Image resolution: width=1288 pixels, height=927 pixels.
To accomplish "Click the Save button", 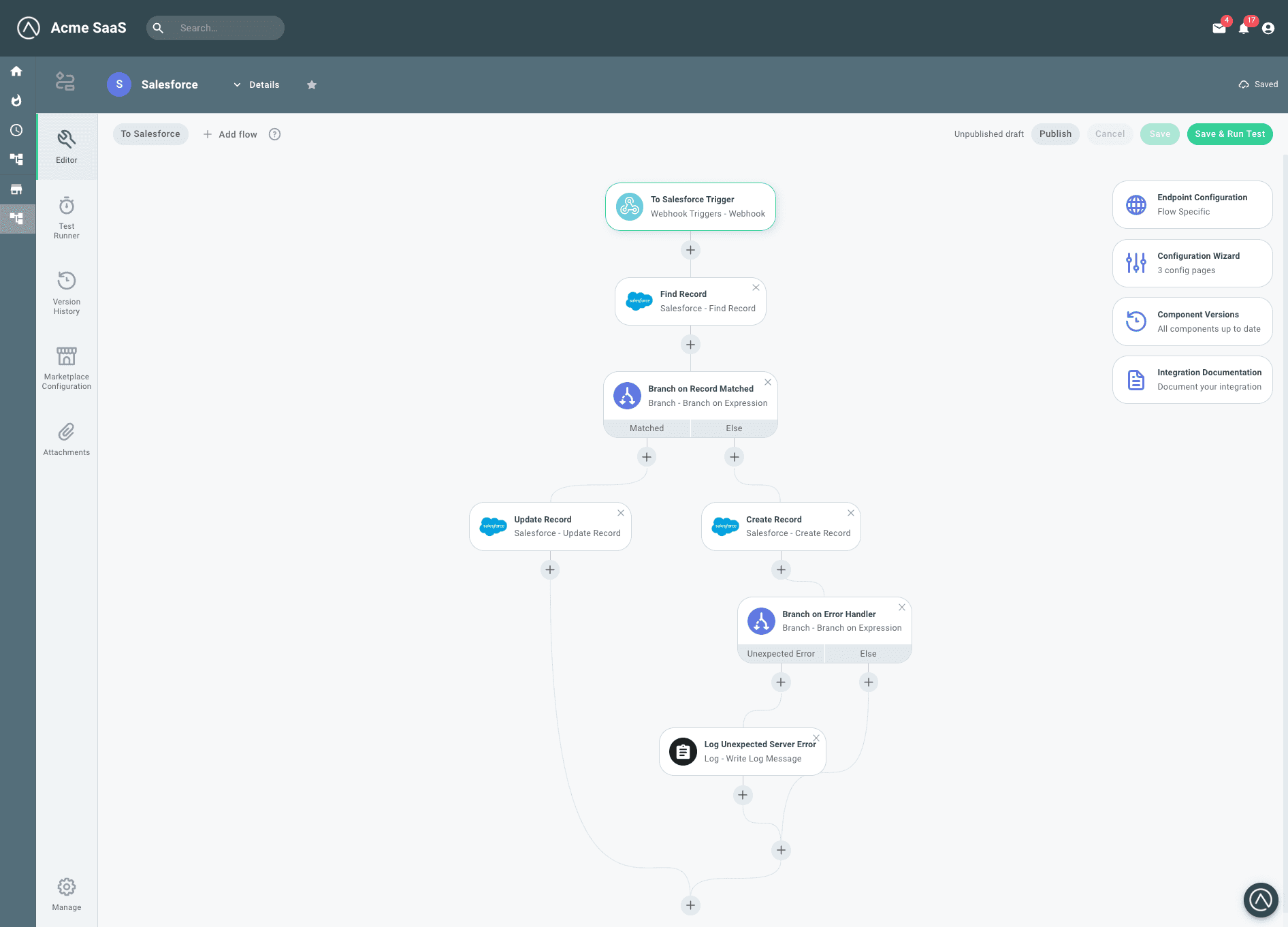I will point(1160,134).
